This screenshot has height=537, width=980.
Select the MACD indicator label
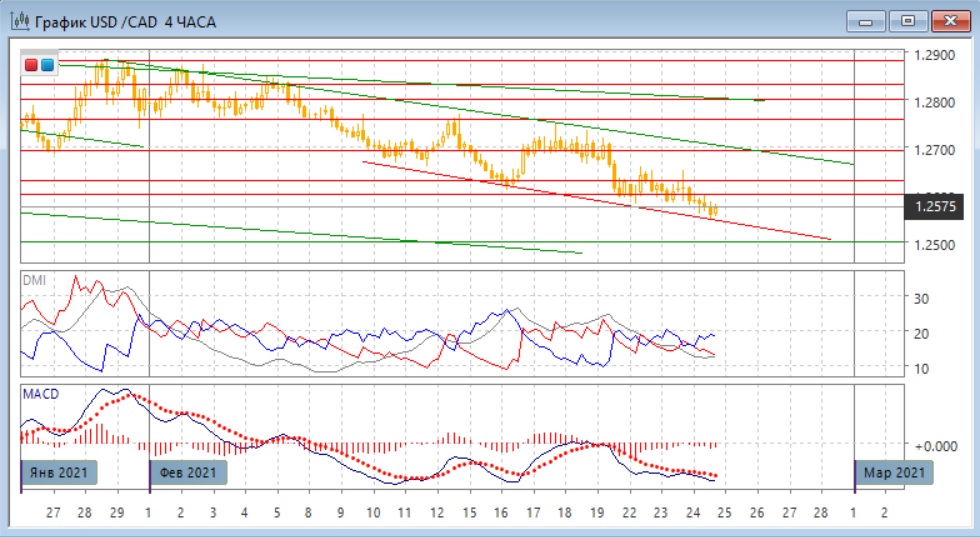pos(40,394)
